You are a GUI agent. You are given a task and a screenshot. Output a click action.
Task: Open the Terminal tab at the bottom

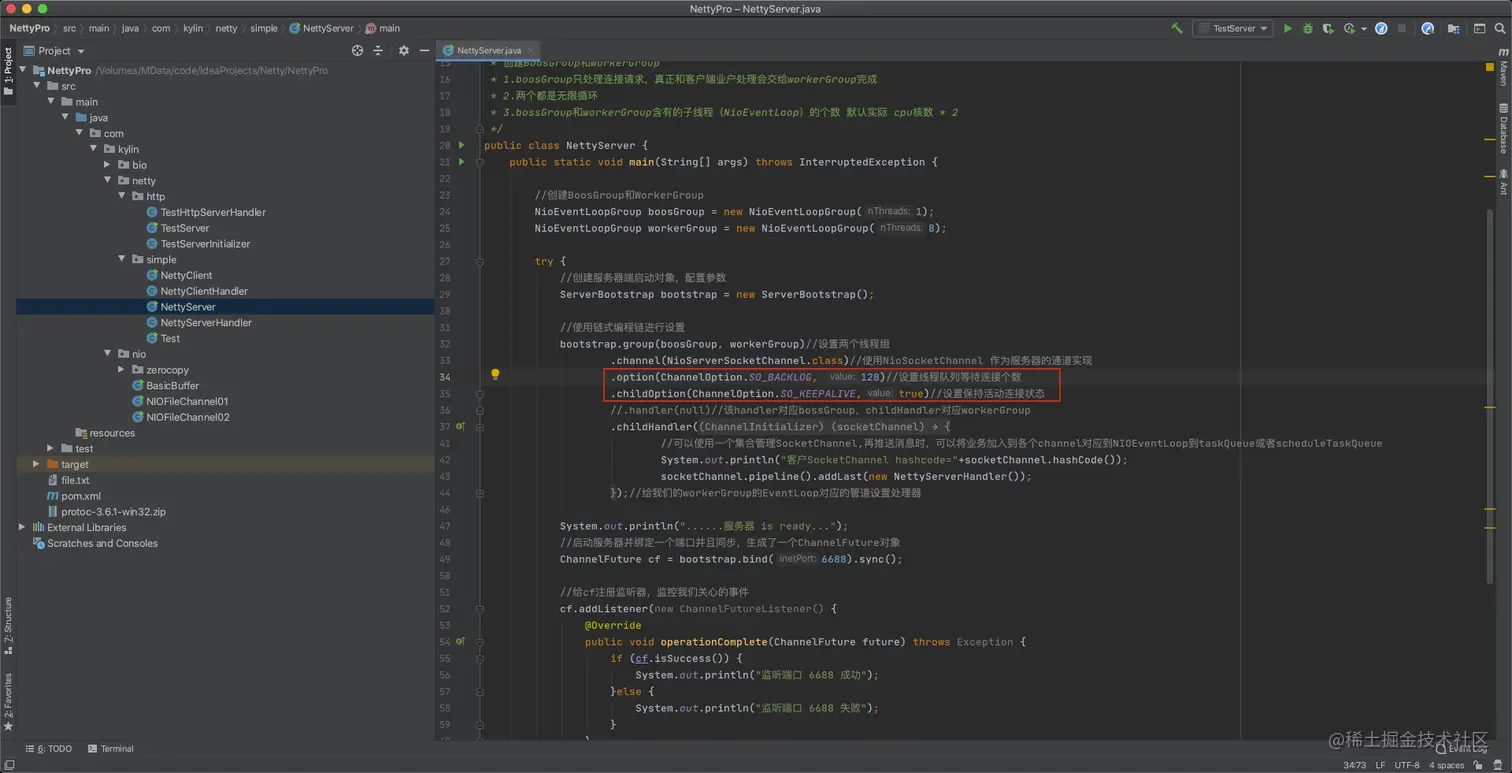(111, 748)
